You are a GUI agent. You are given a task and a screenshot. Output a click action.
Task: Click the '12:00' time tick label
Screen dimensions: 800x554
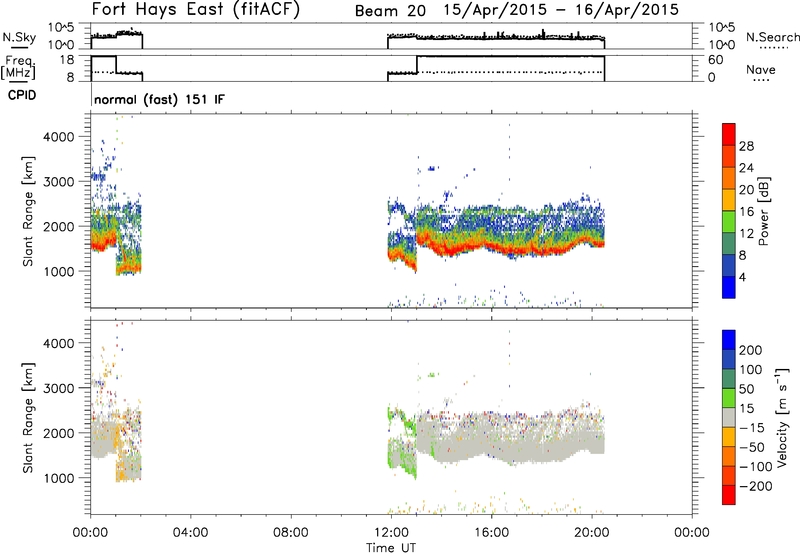391,533
